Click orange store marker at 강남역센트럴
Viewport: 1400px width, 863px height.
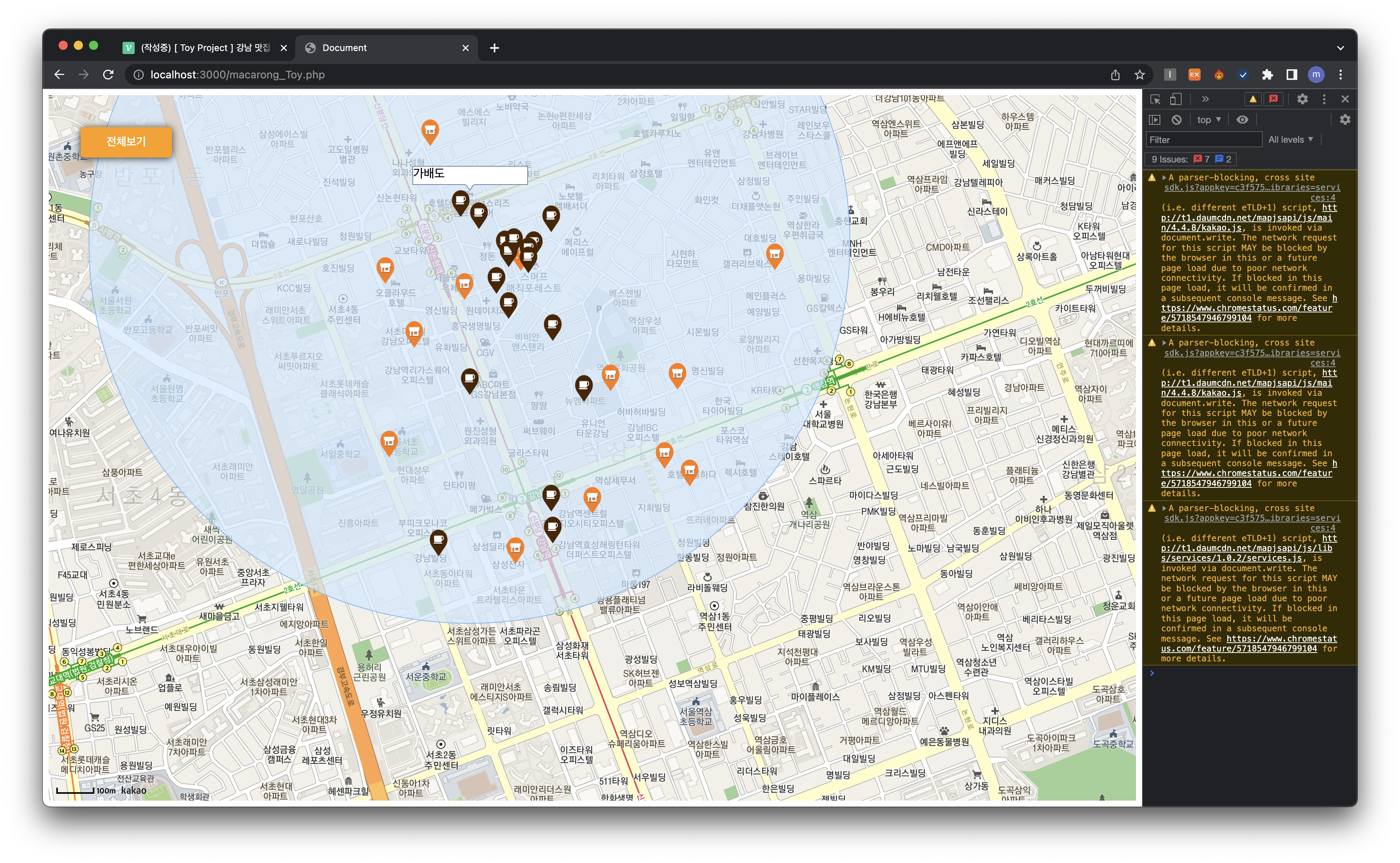[592, 499]
